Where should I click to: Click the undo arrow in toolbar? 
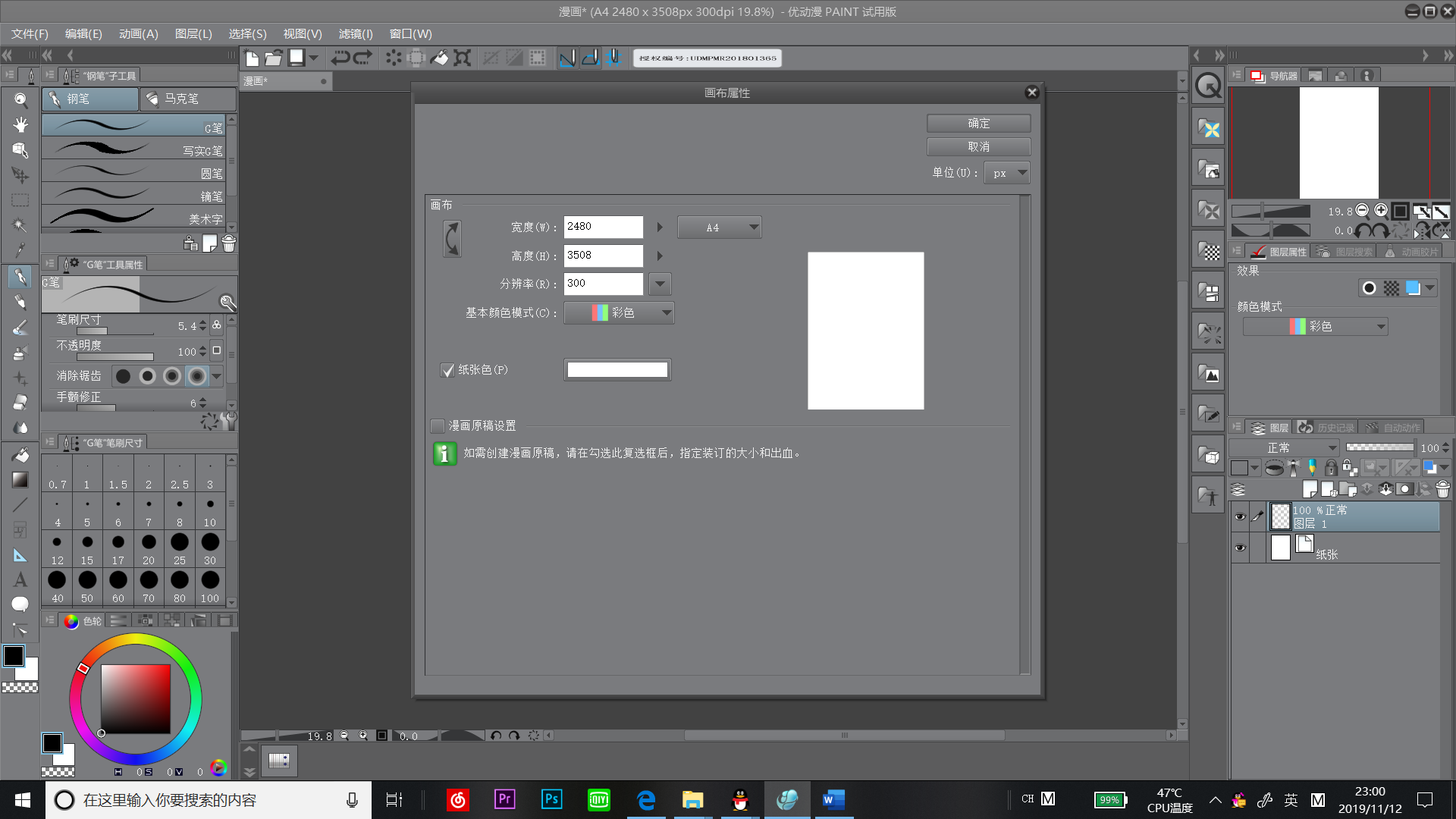(x=340, y=58)
